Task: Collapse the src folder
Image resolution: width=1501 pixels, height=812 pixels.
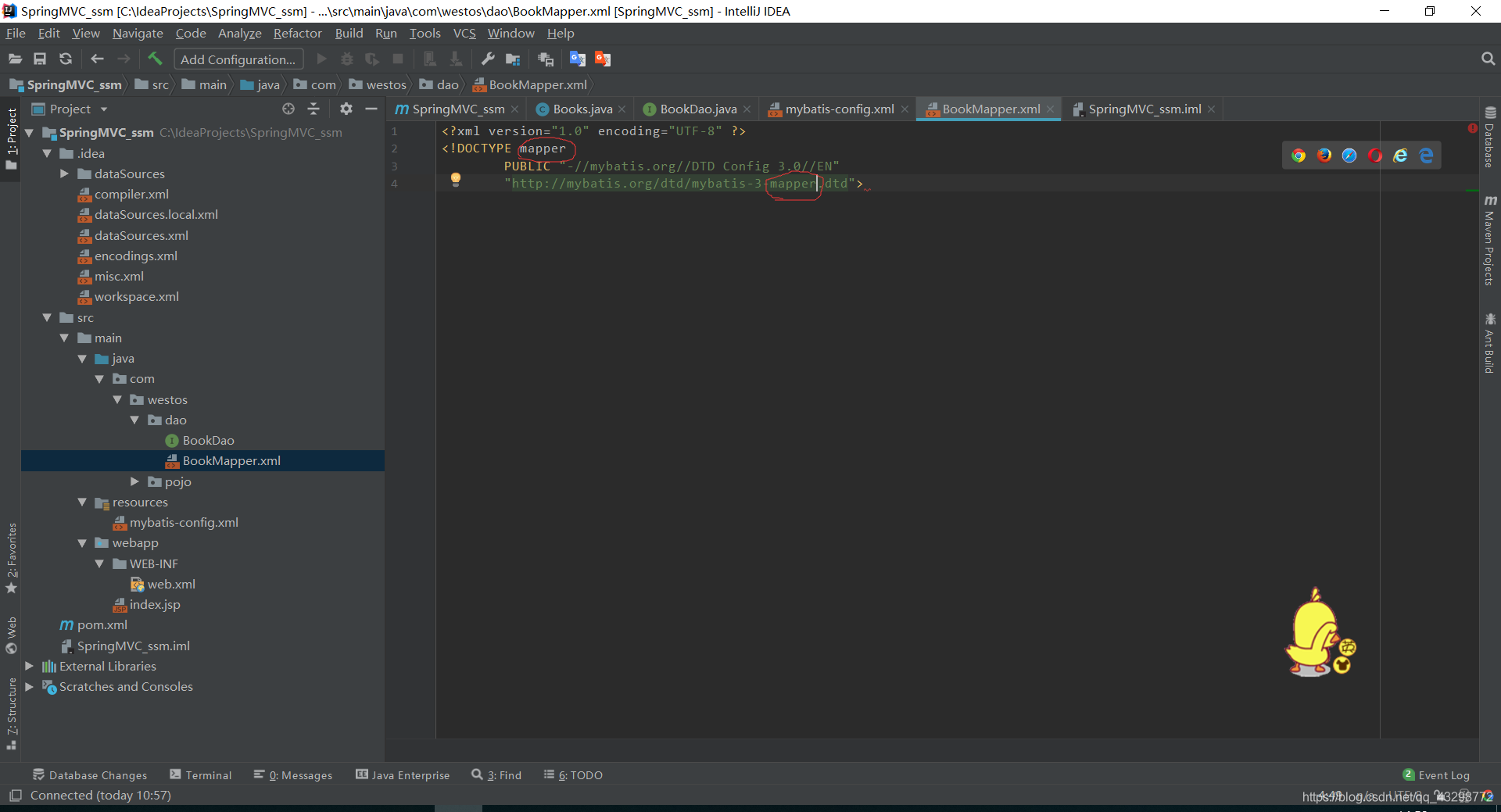Action: coord(47,318)
